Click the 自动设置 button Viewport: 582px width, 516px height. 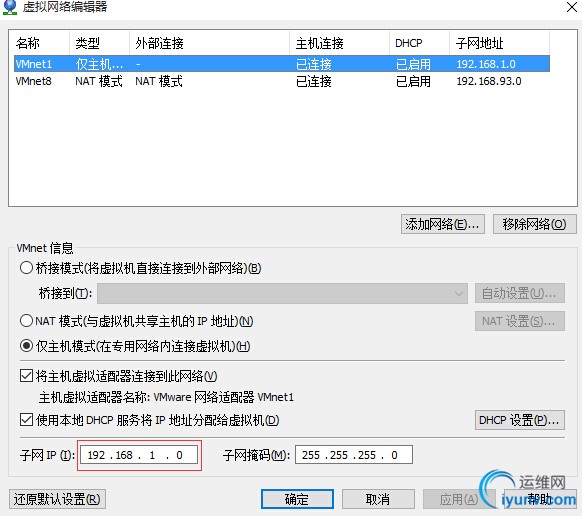pyautogui.click(x=520, y=293)
